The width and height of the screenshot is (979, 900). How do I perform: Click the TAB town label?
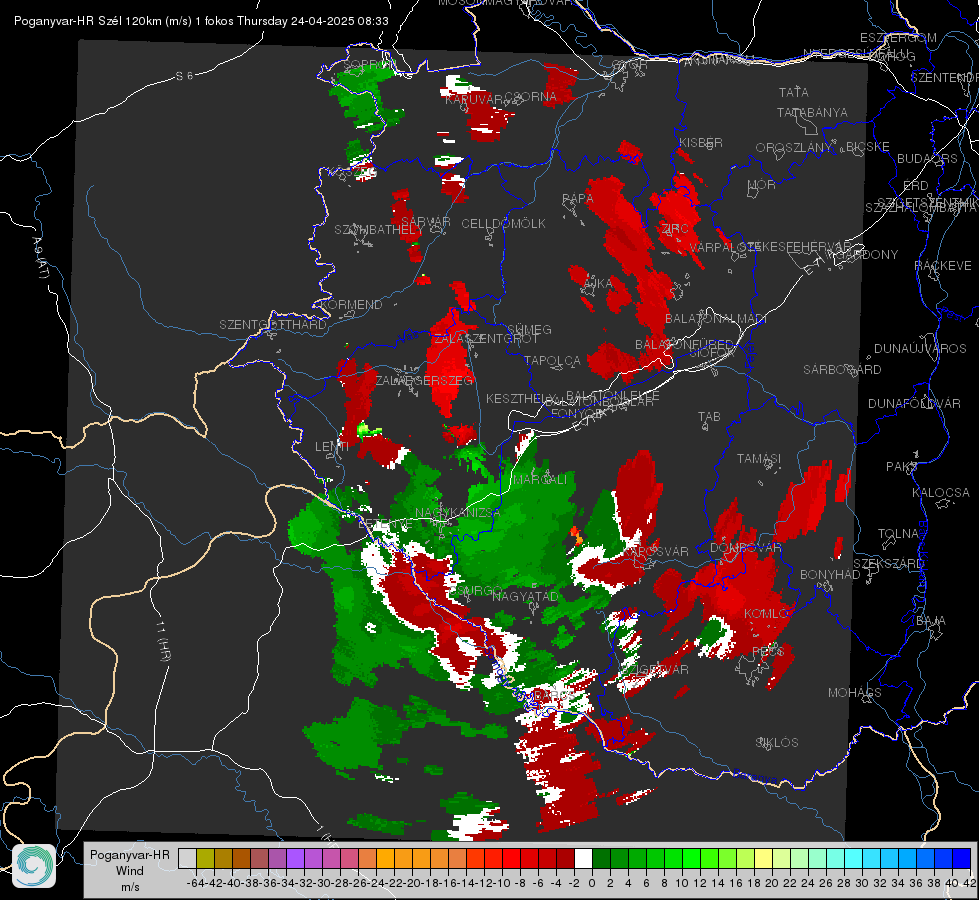pyautogui.click(x=709, y=417)
